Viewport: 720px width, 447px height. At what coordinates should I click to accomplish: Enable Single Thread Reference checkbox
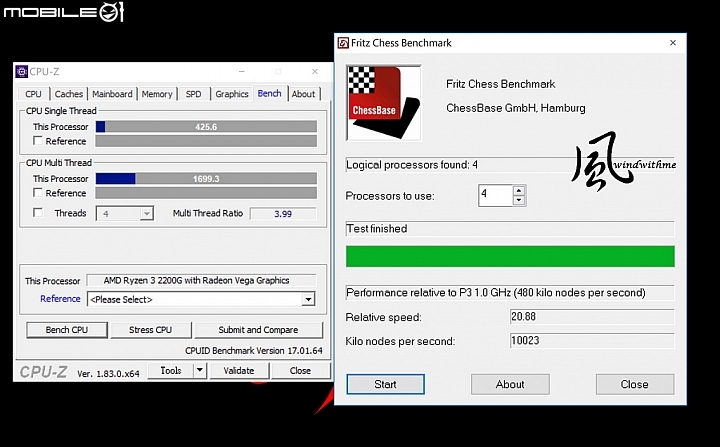click(x=38, y=141)
